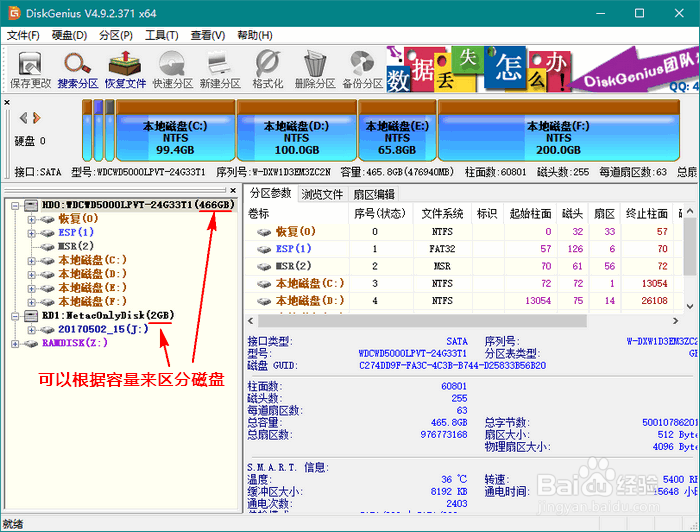Click the Backup Partition (备份分区) icon

click(x=362, y=69)
